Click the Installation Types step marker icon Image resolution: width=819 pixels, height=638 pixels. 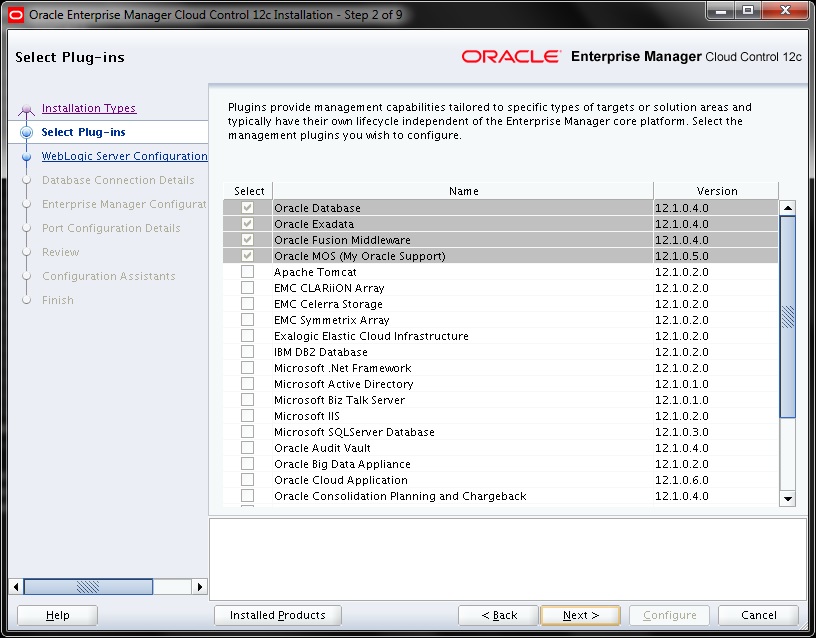[26, 109]
